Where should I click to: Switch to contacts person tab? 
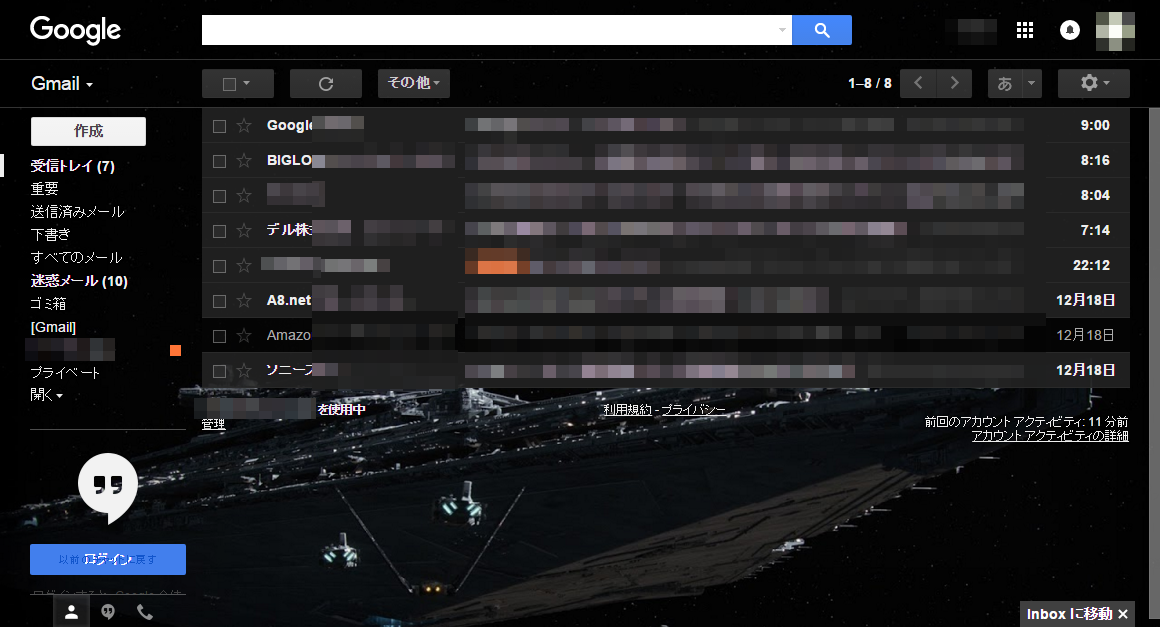pos(72,612)
